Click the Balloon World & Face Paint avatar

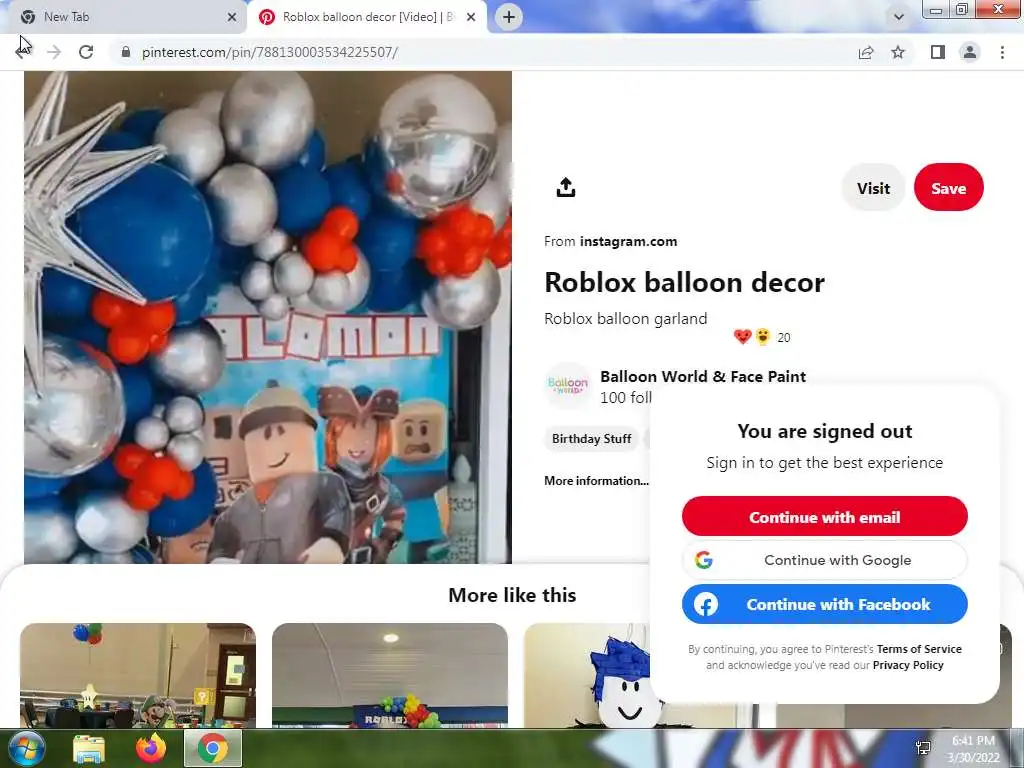point(568,385)
